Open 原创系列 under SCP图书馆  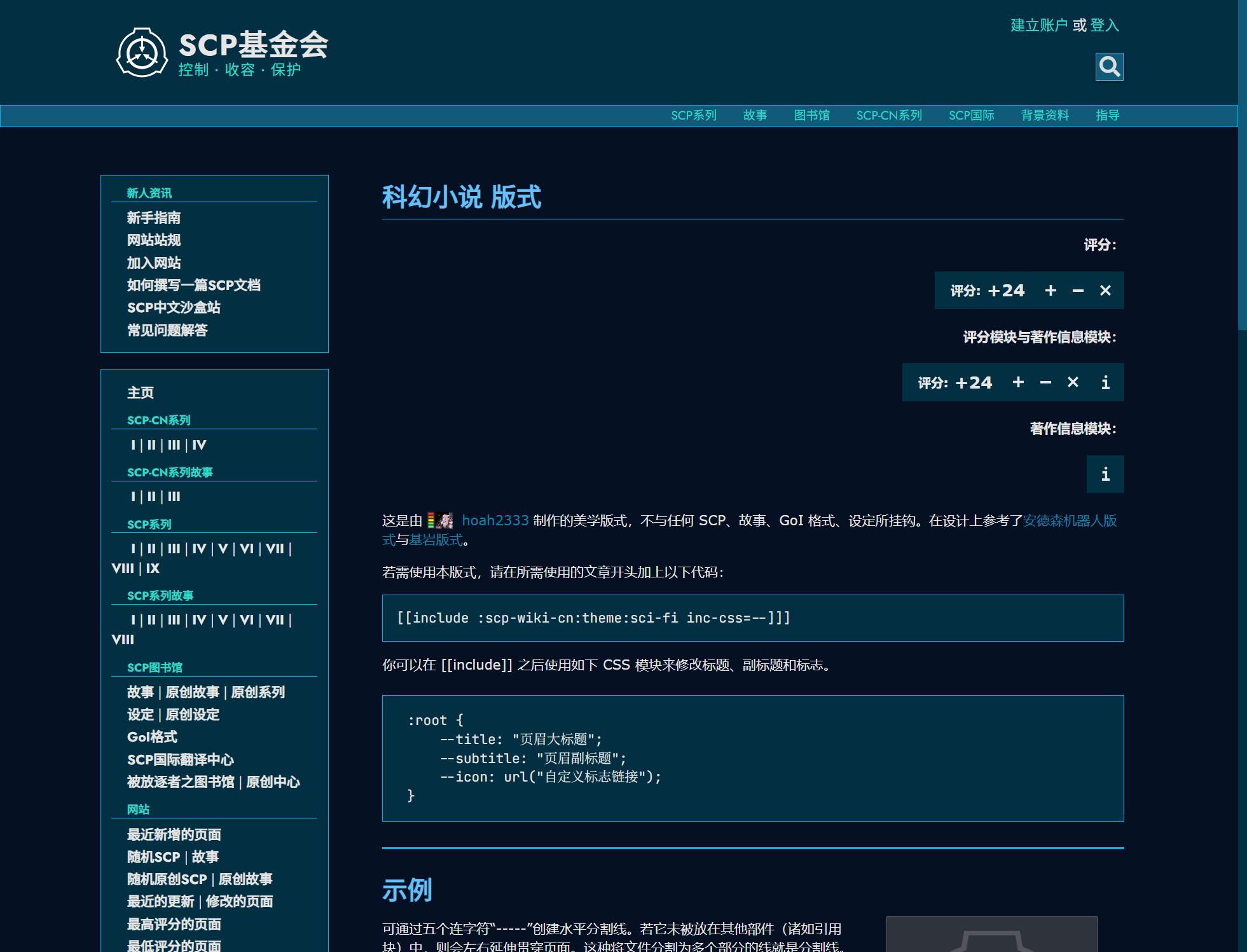pyautogui.click(x=258, y=693)
